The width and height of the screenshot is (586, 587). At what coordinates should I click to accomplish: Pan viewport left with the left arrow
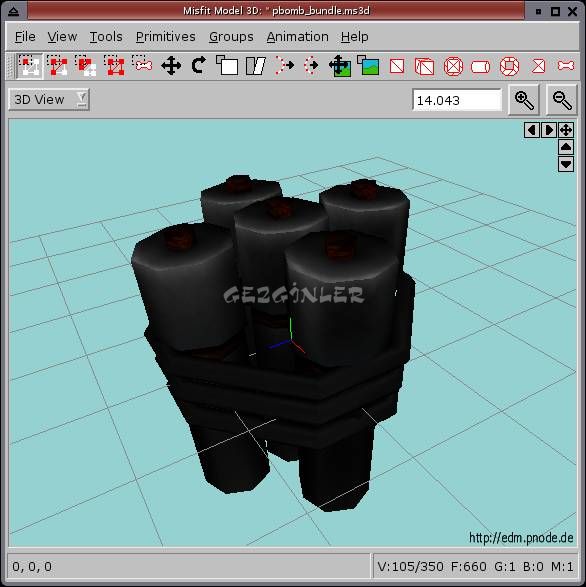pos(532,130)
